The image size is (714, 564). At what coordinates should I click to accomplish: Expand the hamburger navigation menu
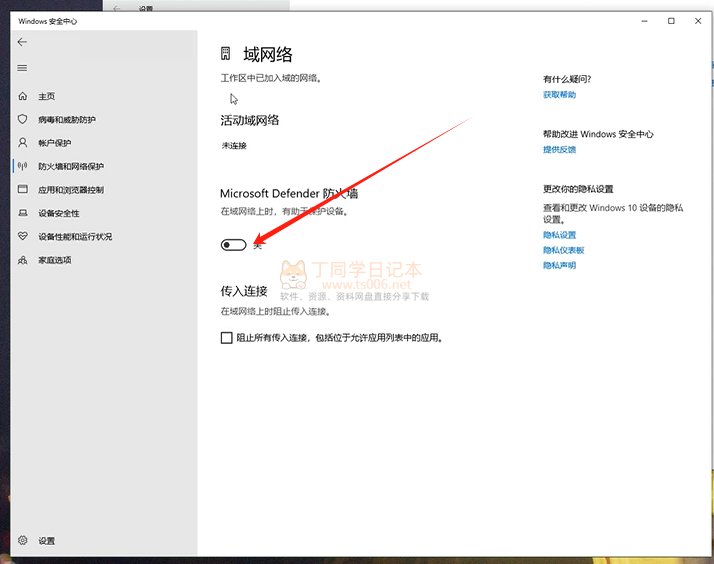point(22,68)
